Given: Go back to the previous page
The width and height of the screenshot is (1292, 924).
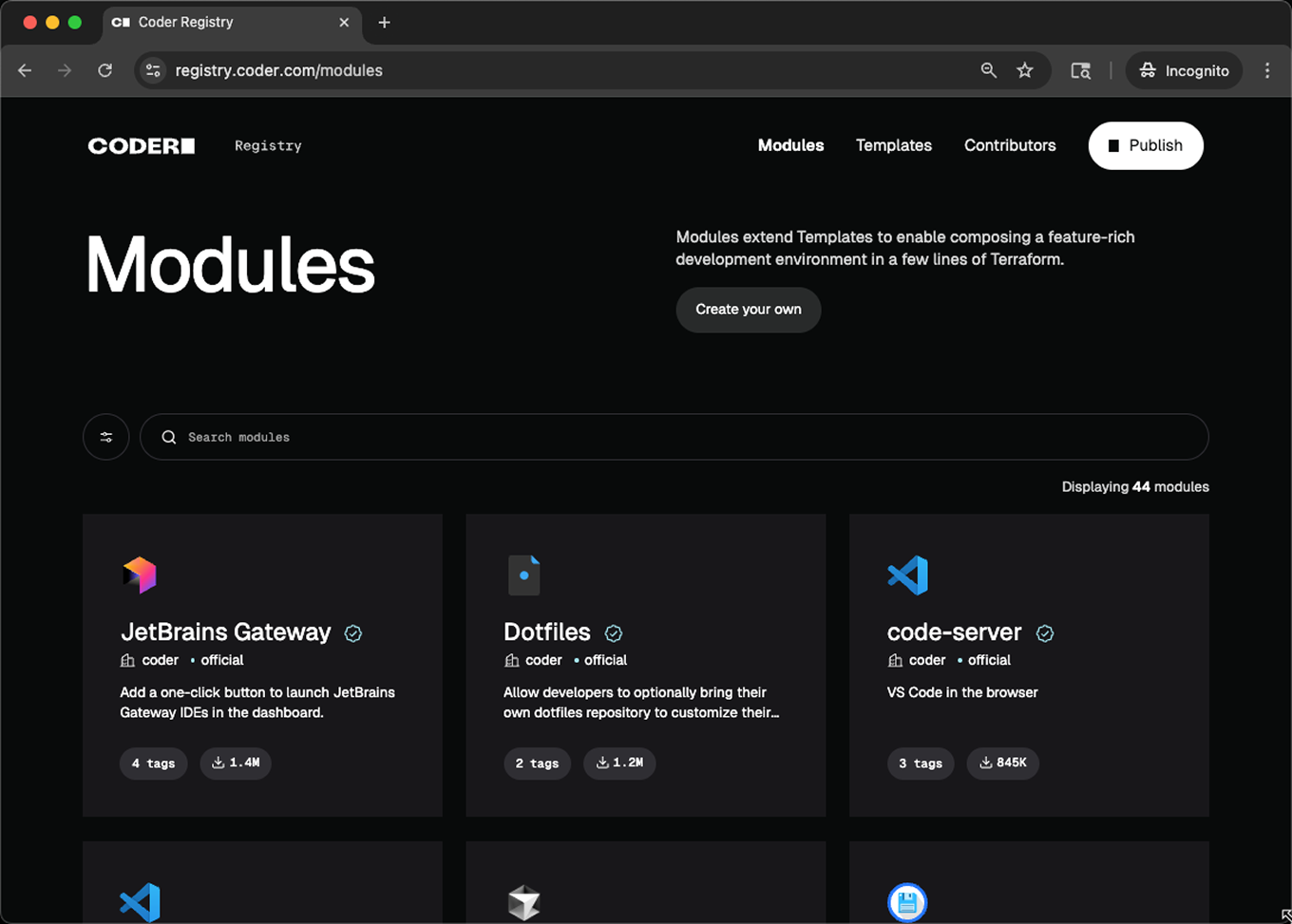Looking at the screenshot, I should pos(25,70).
